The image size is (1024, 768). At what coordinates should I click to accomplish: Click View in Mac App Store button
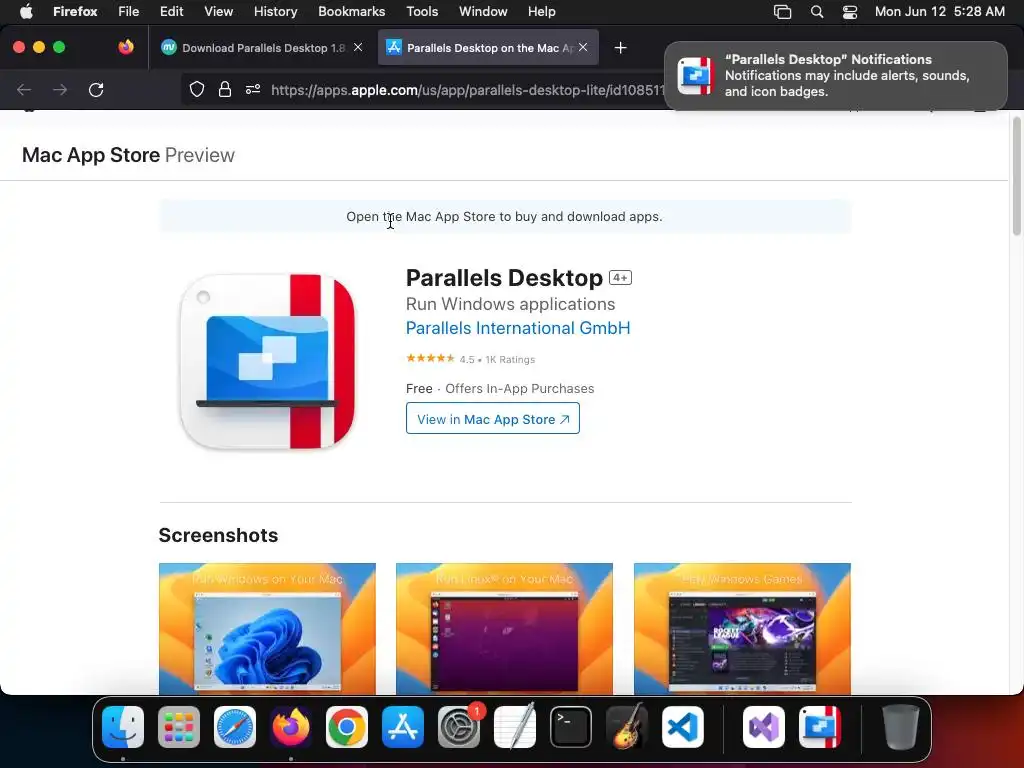pos(492,419)
